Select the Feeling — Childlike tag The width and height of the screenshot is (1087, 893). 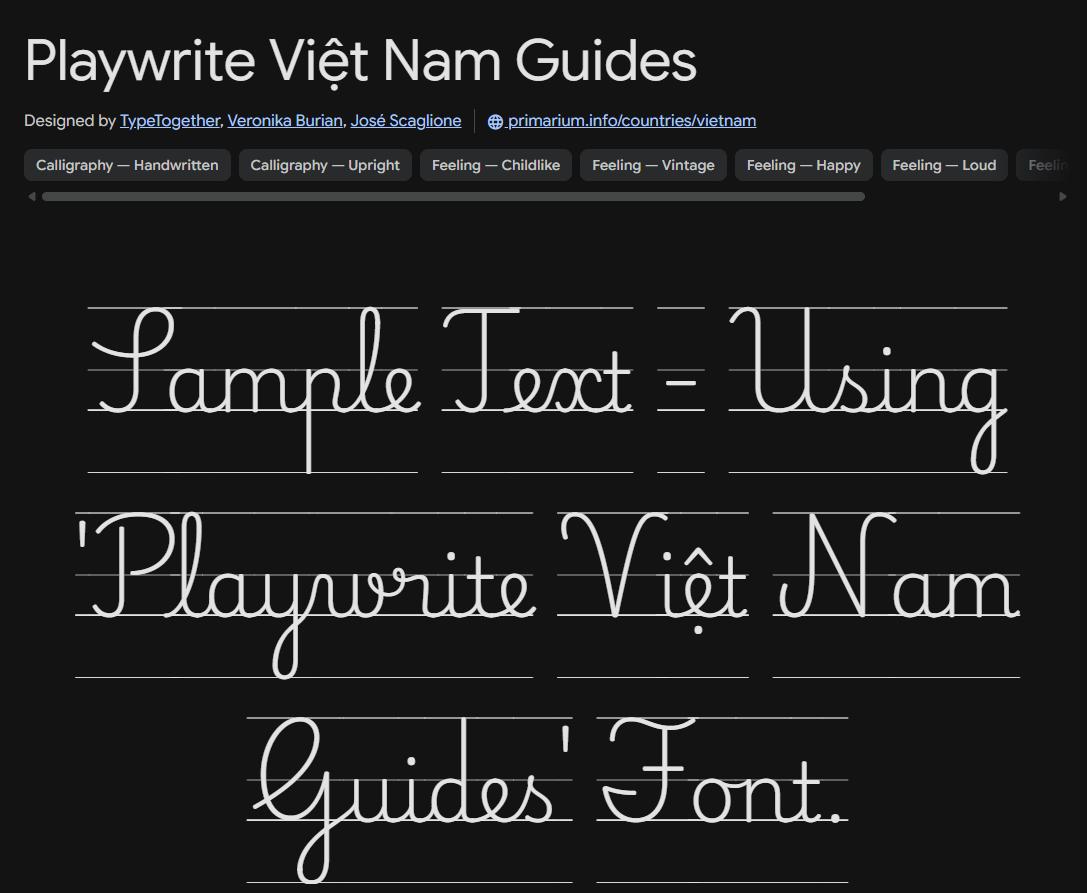pos(496,165)
